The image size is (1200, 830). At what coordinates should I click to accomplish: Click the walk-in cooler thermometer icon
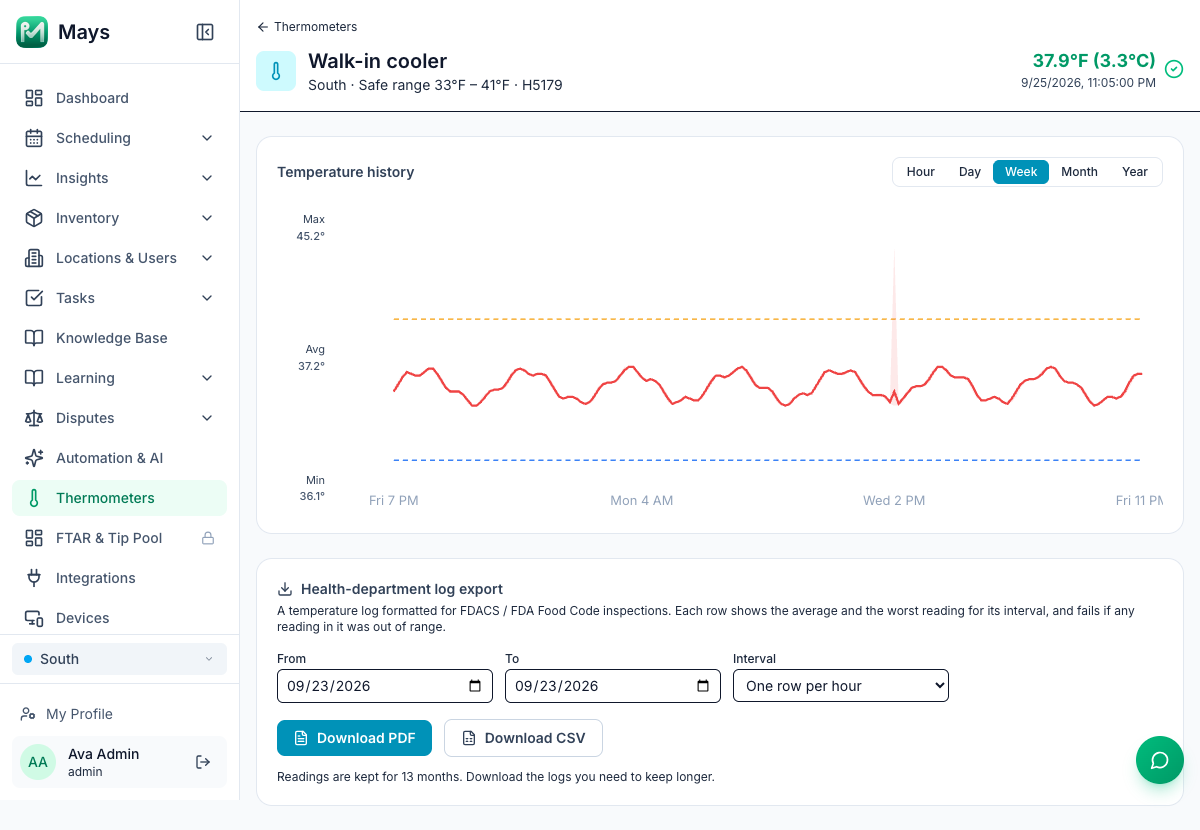(276, 71)
